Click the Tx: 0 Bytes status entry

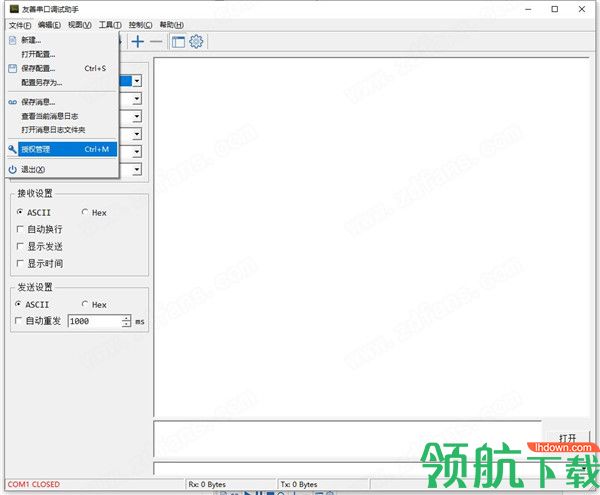point(299,484)
